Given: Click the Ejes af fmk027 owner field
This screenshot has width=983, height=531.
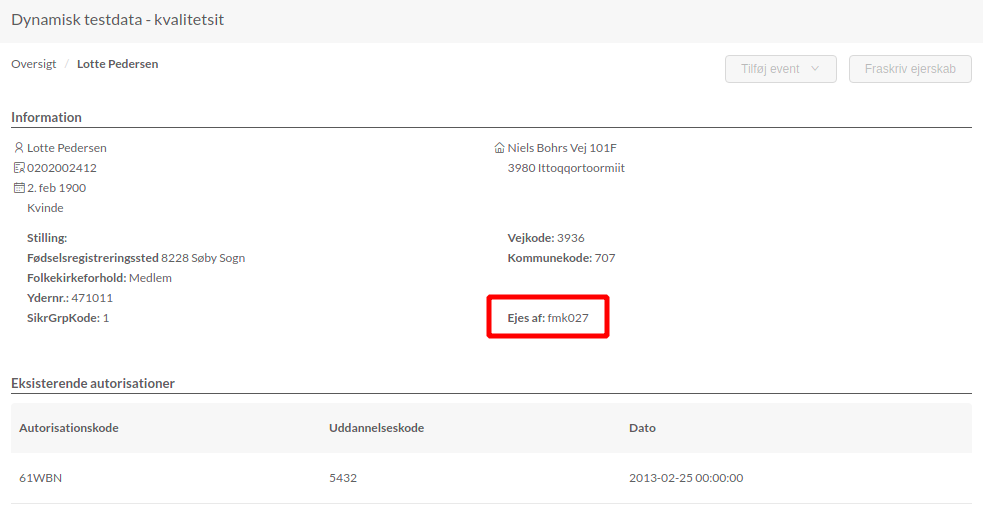Looking at the screenshot, I should coord(547,318).
